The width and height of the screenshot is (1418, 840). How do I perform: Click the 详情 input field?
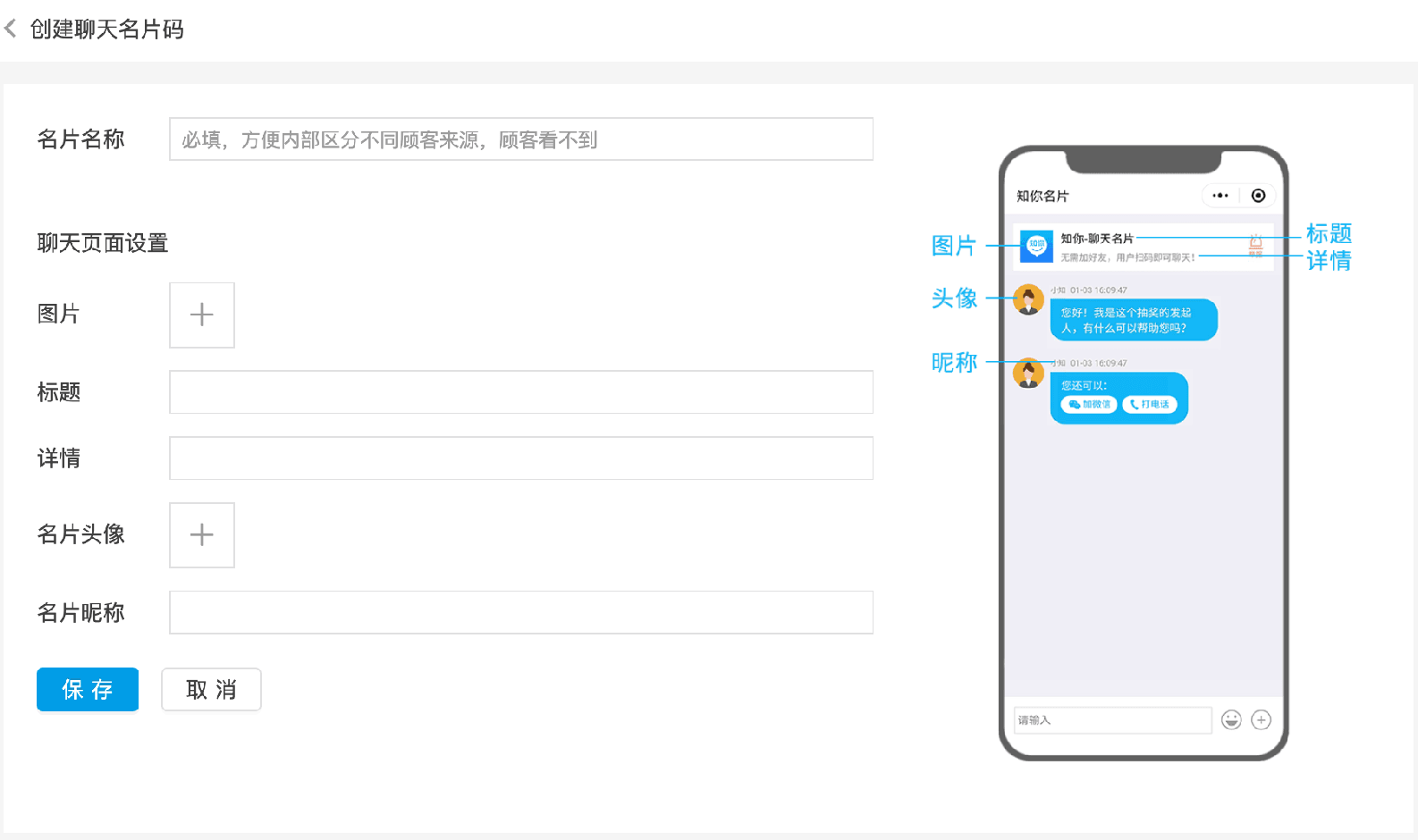(x=521, y=458)
